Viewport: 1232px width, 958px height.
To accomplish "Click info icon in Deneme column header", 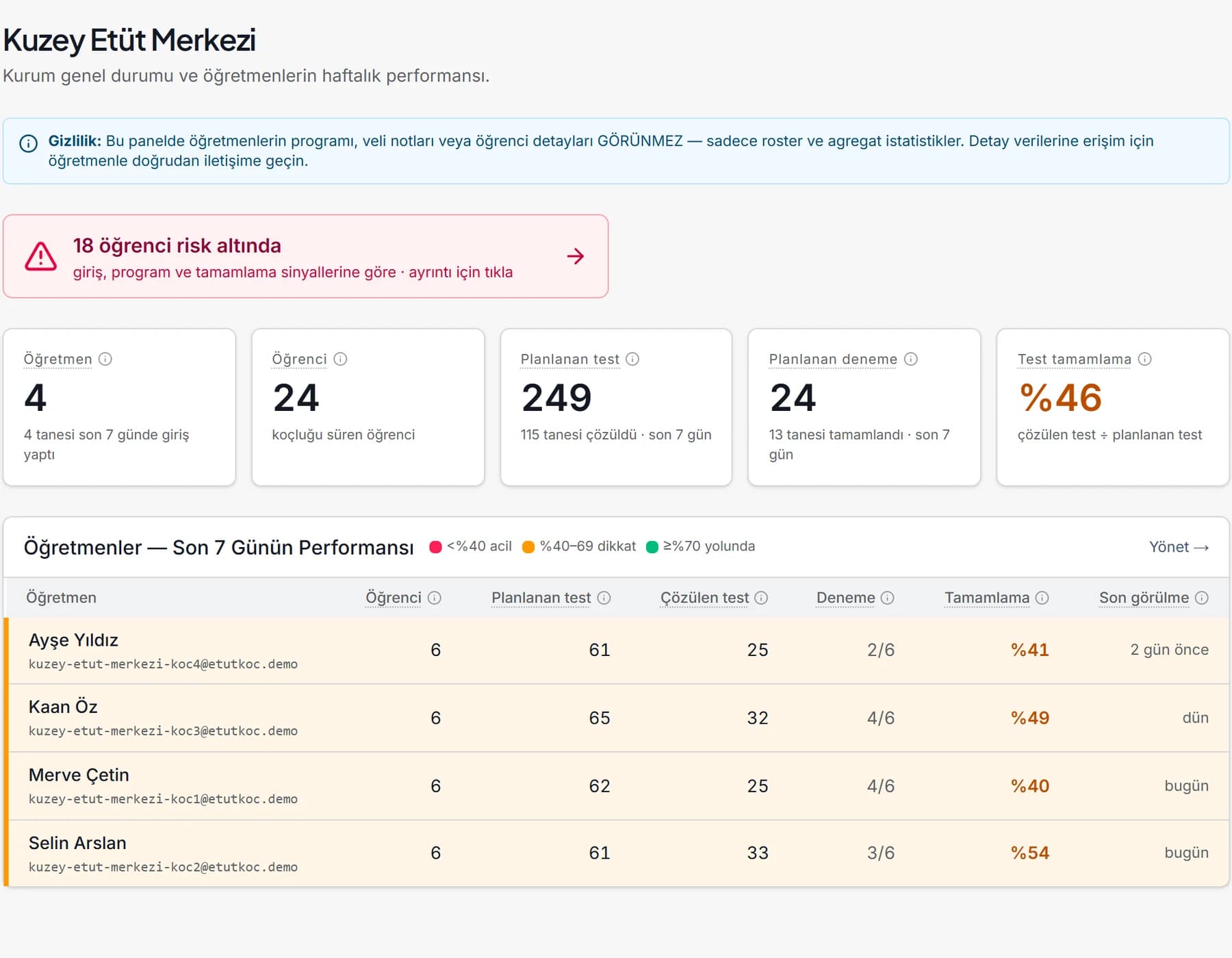I will click(x=887, y=598).
